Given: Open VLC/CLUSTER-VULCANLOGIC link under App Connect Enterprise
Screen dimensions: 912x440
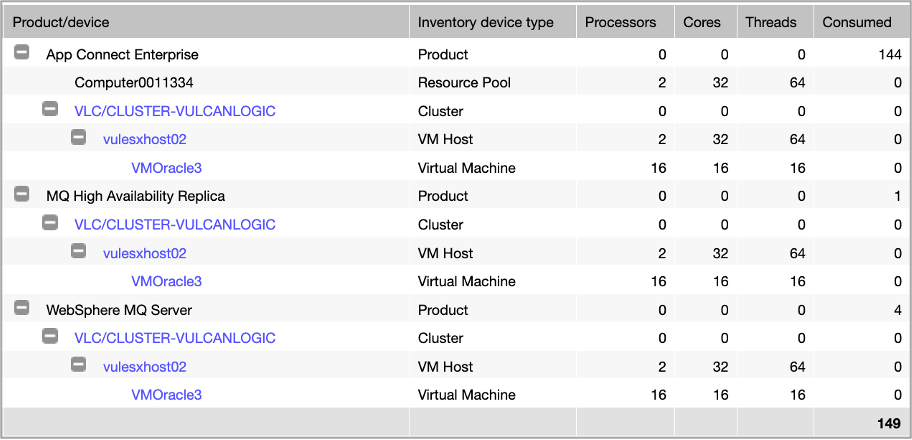Looking at the screenshot, I should [x=174, y=111].
